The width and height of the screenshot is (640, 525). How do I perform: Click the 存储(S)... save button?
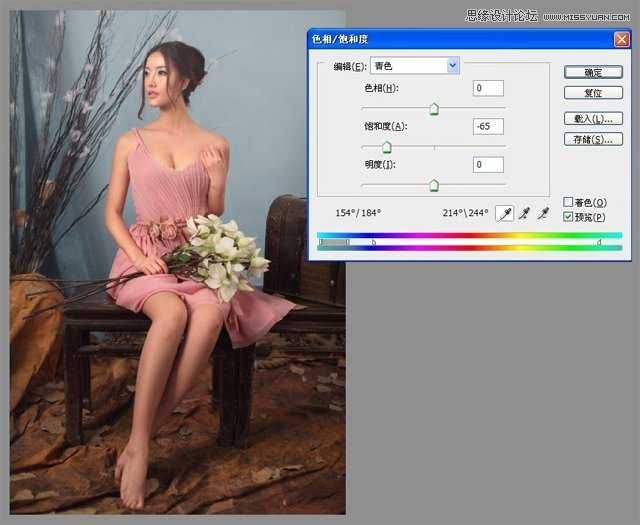pos(593,139)
